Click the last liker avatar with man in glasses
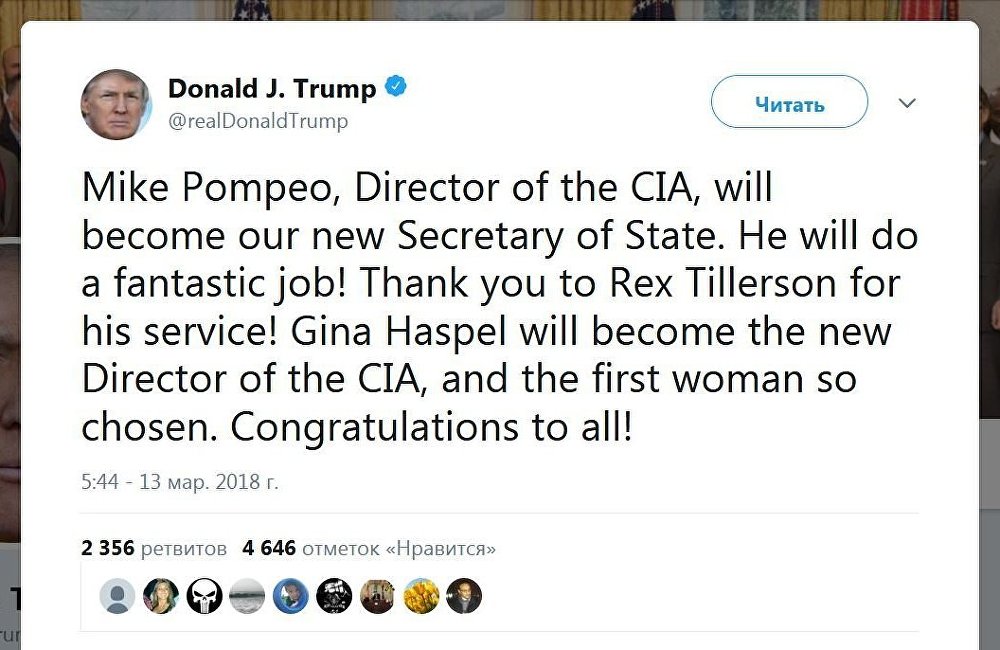The width and height of the screenshot is (1000, 650). coord(464,596)
